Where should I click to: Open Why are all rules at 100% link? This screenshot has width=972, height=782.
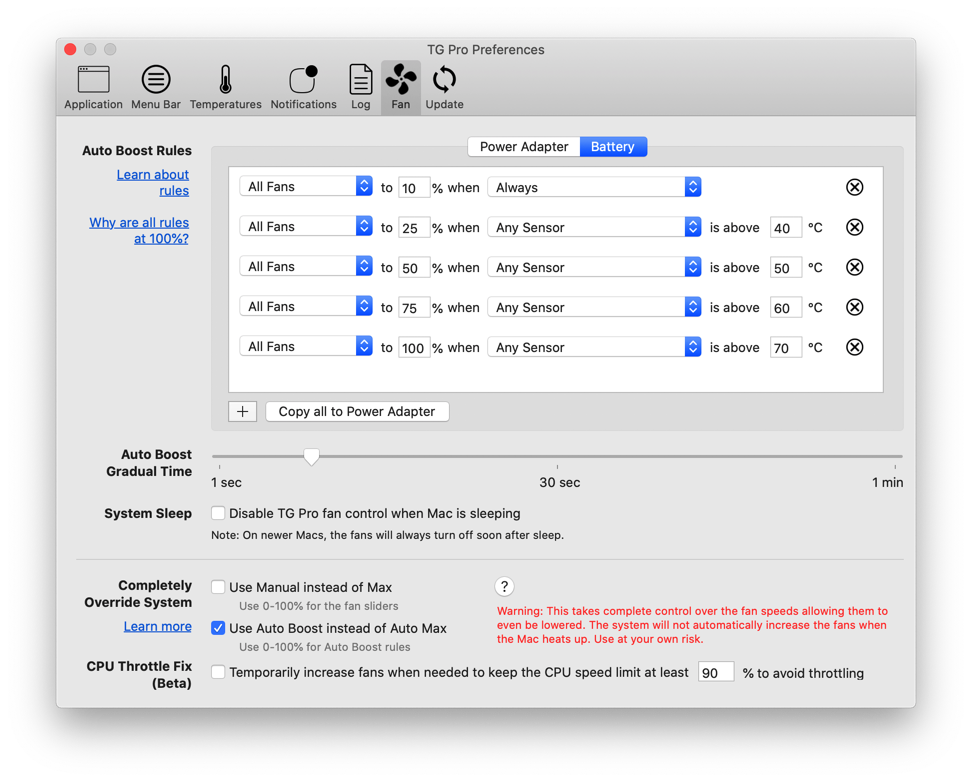coord(139,230)
